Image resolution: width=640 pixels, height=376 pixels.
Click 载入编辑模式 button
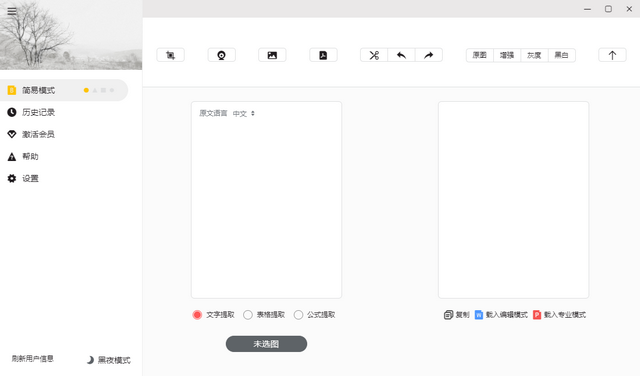[x=501, y=315]
